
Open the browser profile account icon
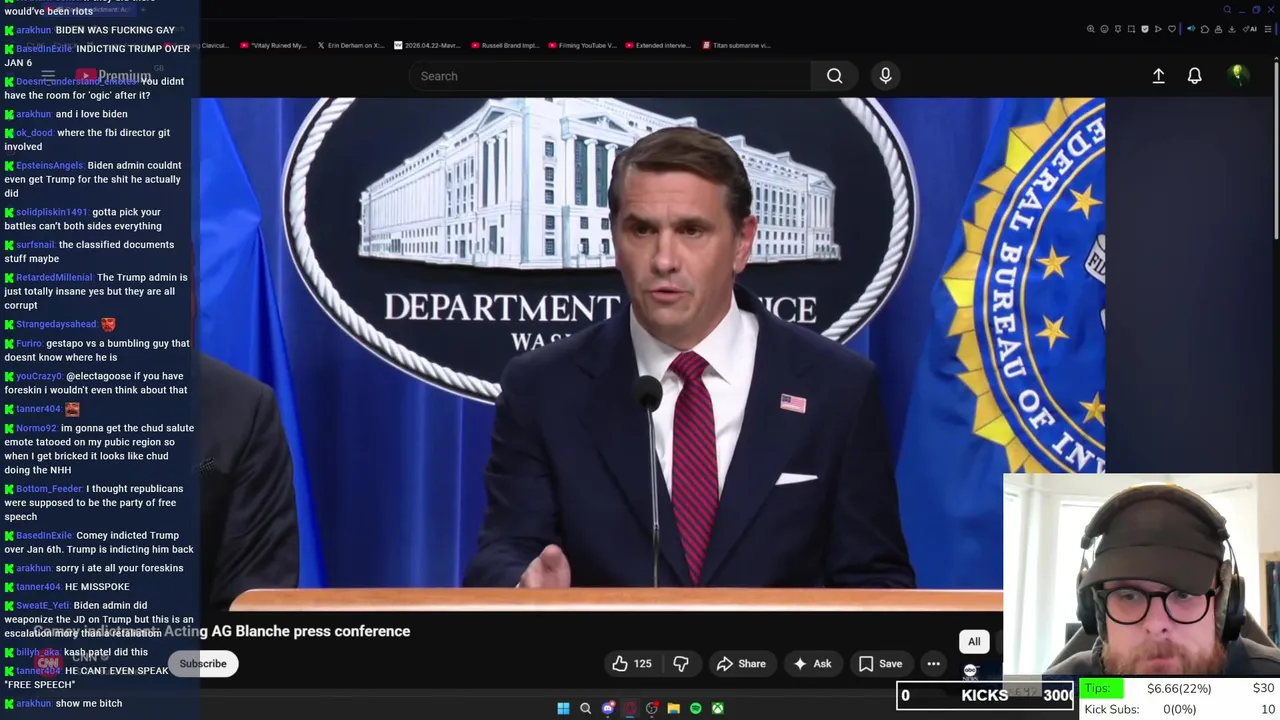tap(1218, 29)
